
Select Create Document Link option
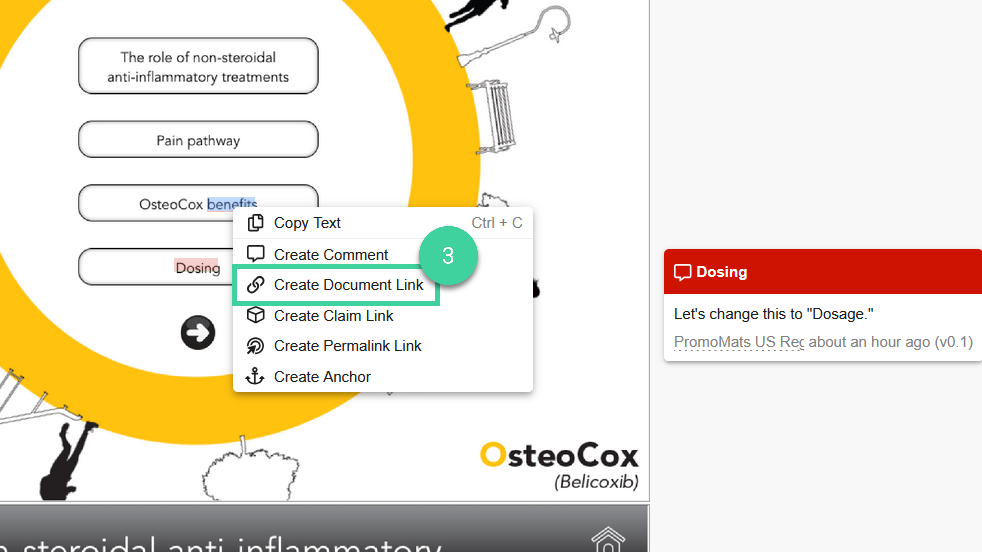[x=383, y=285]
